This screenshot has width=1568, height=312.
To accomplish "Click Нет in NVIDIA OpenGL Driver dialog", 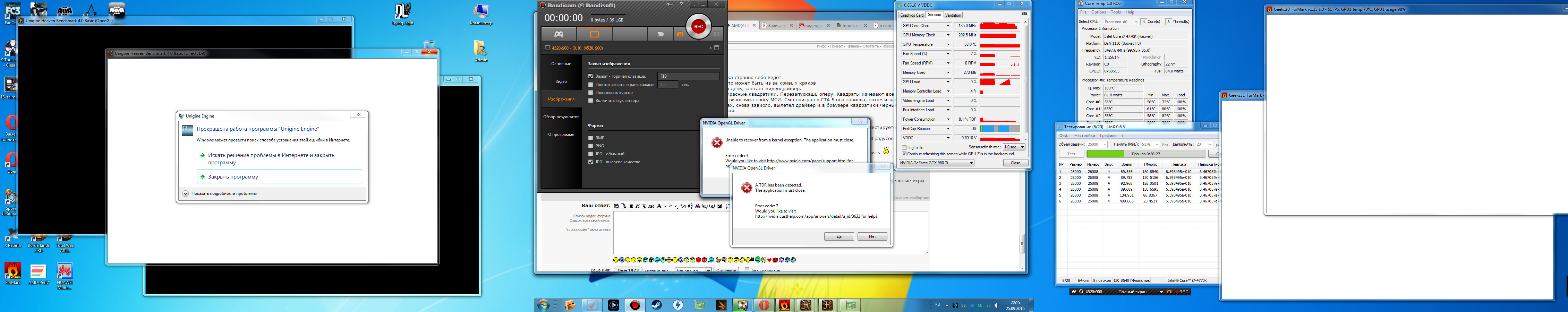I will click(872, 236).
